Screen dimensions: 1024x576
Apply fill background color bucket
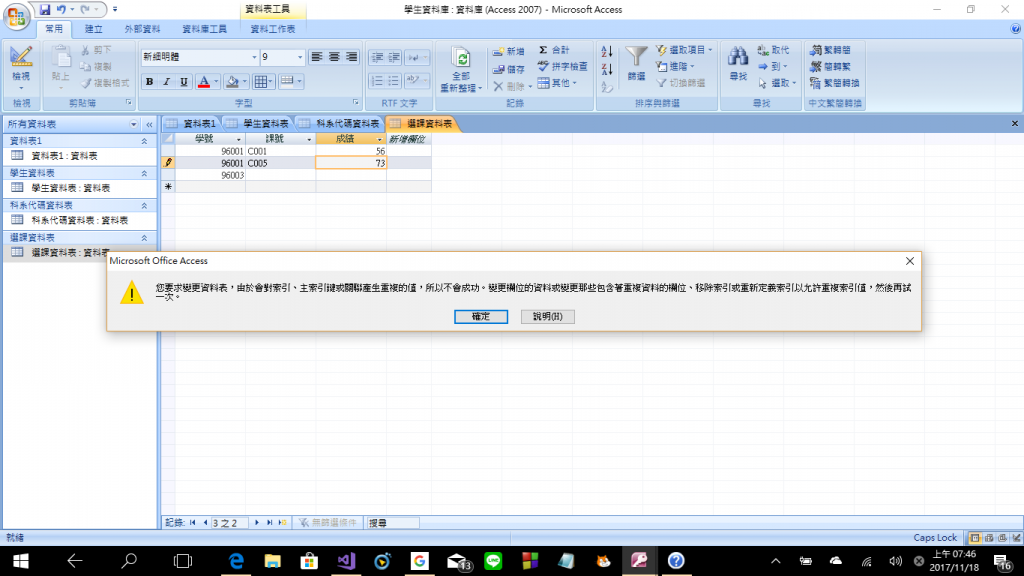coord(232,82)
